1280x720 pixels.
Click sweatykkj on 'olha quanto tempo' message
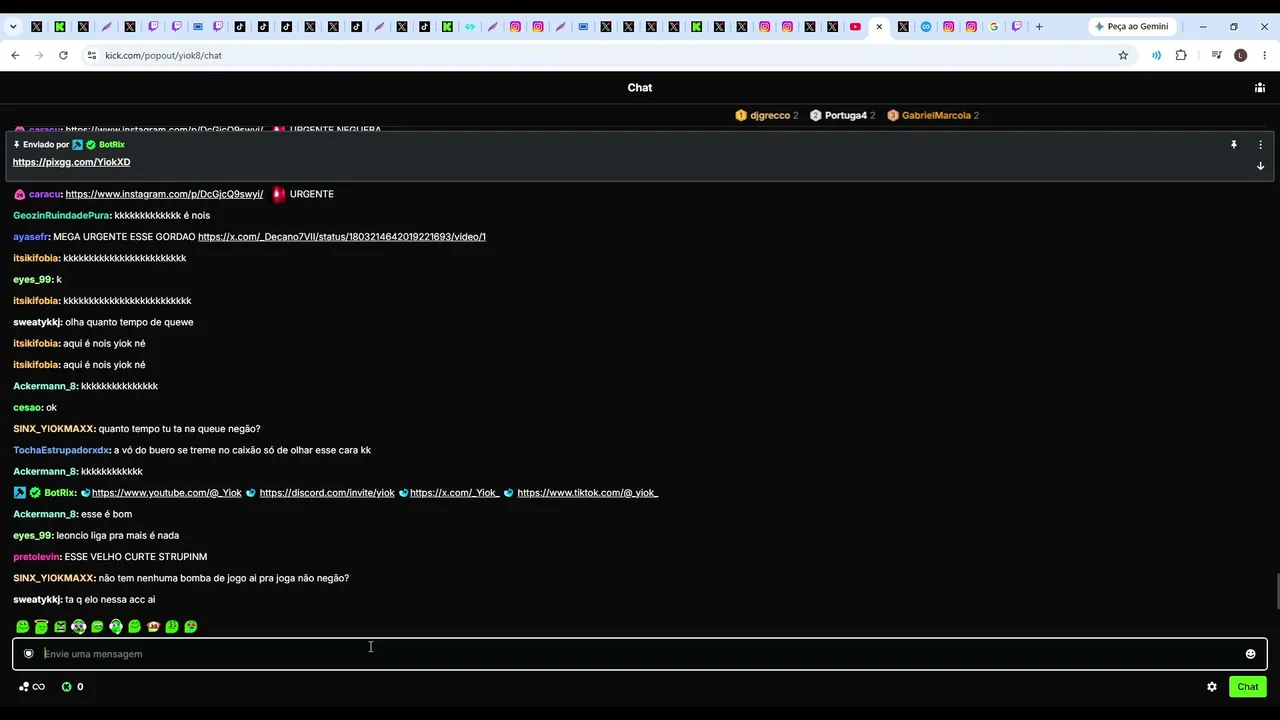coord(37,322)
